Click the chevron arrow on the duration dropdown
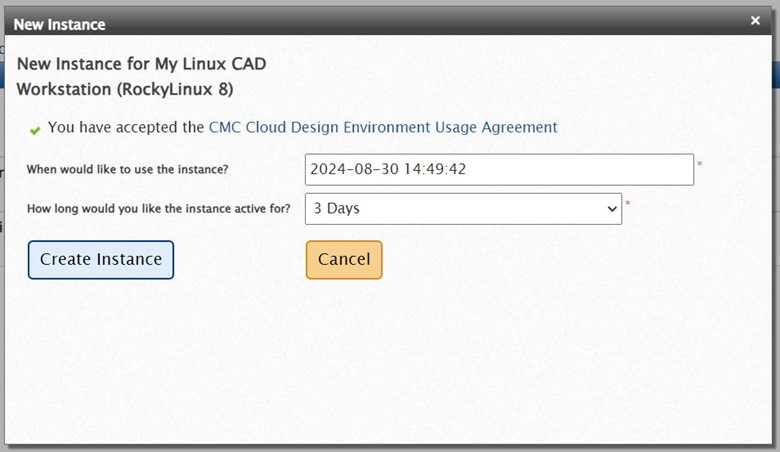The image size is (780, 452). (x=612, y=209)
